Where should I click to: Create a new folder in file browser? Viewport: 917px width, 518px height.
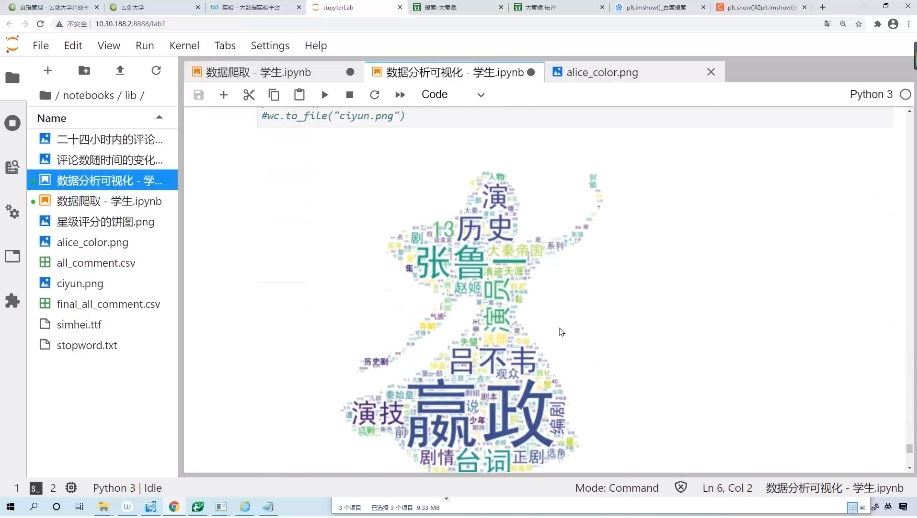84,71
